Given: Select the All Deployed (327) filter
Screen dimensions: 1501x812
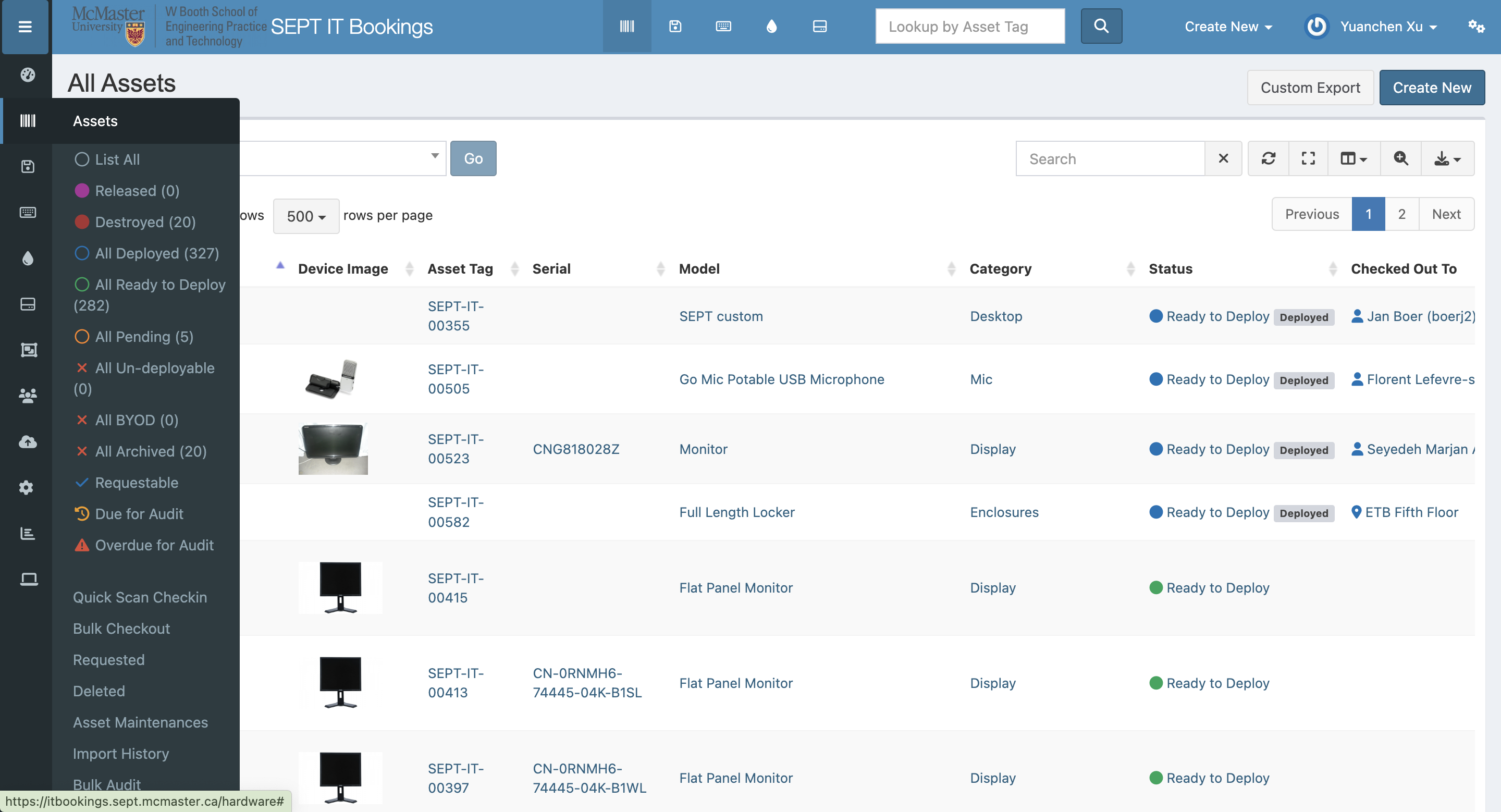Looking at the screenshot, I should 156,253.
